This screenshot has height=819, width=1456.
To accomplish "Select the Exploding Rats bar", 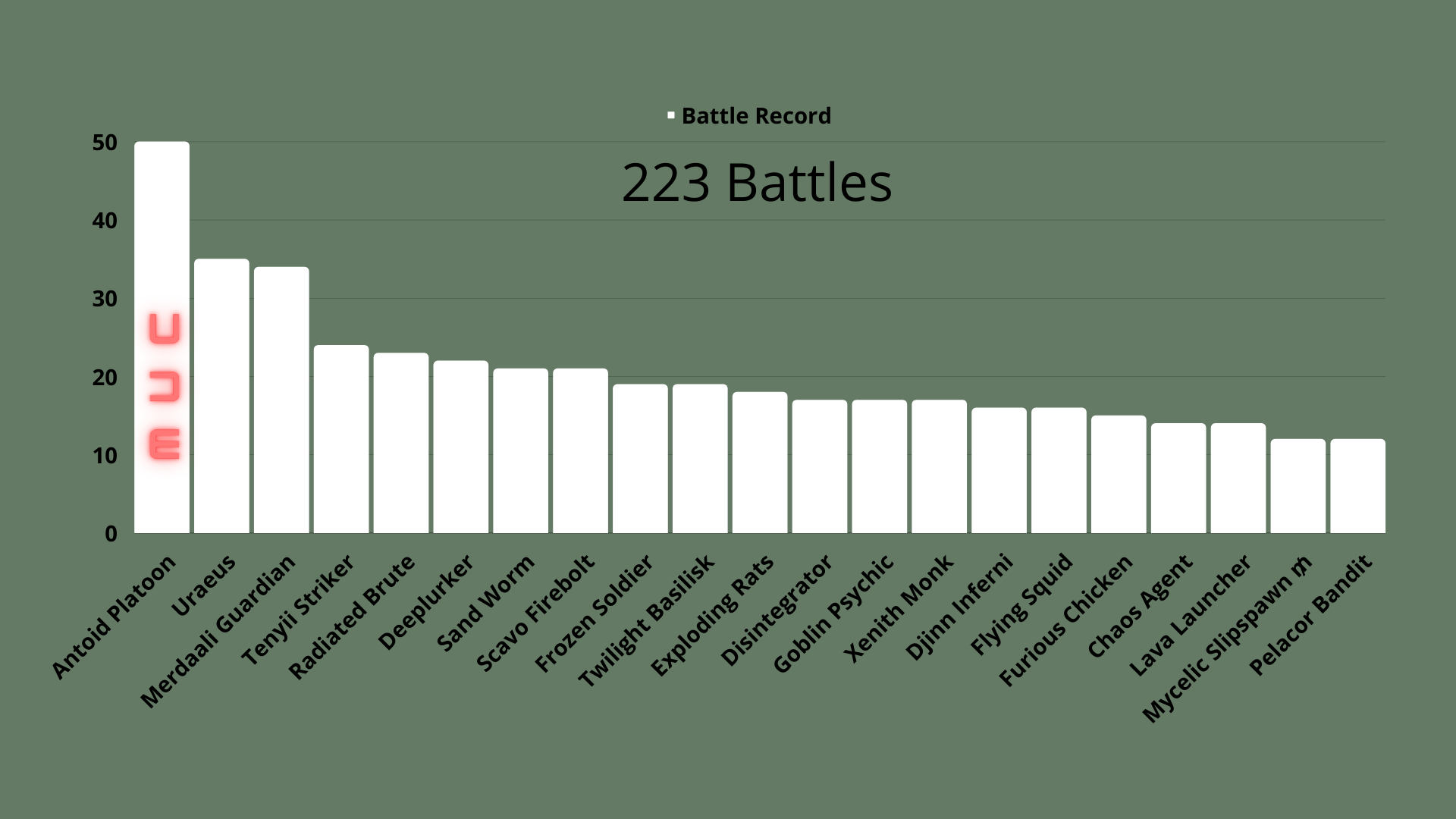I will pos(760,463).
